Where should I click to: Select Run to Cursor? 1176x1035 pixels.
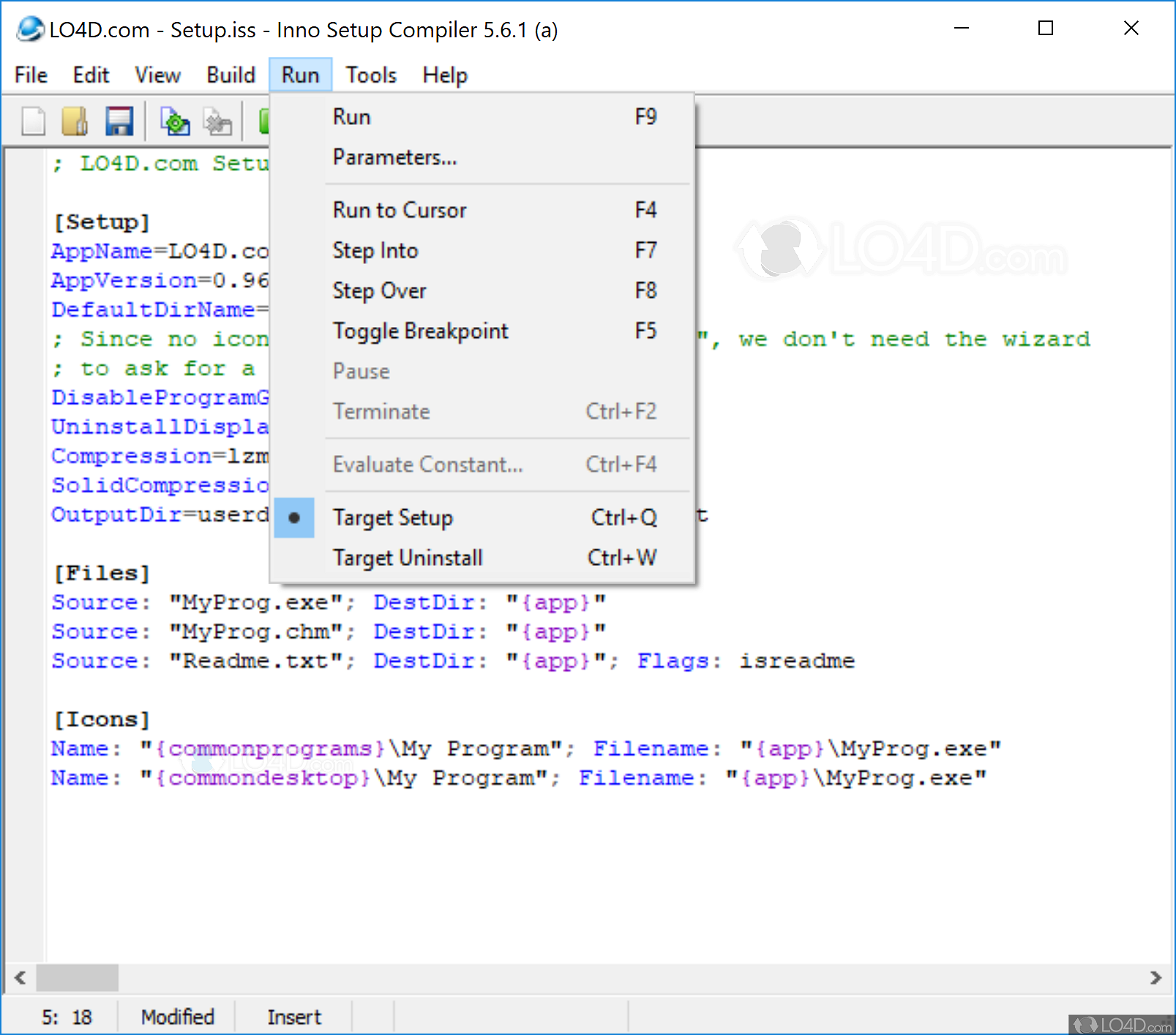399,210
